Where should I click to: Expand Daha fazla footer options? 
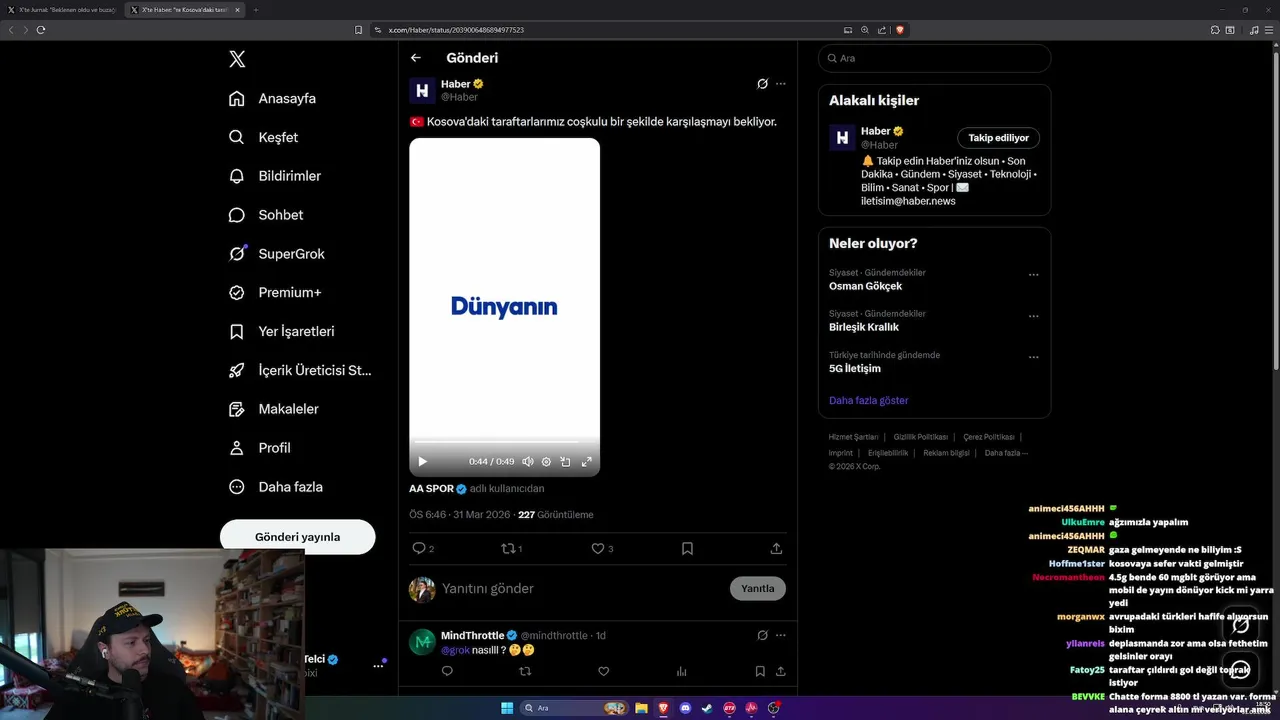(1005, 453)
